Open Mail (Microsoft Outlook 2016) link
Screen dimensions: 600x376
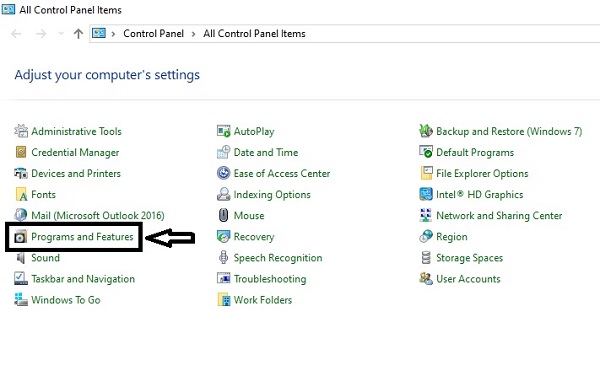click(x=98, y=216)
